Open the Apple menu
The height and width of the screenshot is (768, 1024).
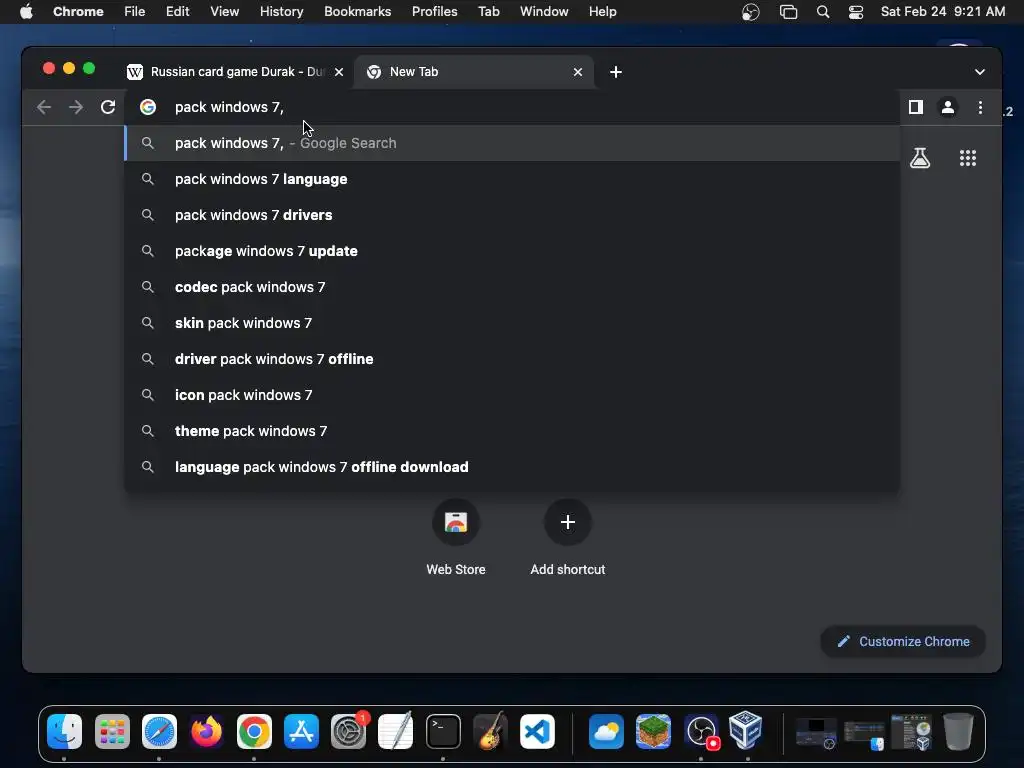pos(26,11)
